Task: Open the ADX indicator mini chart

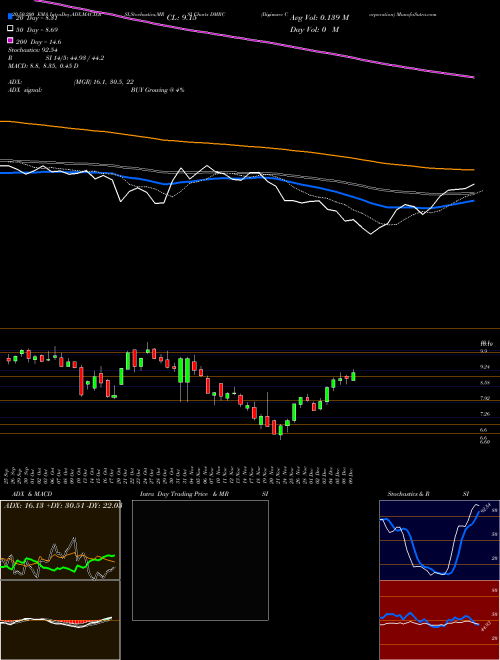Action: pos(60,540)
